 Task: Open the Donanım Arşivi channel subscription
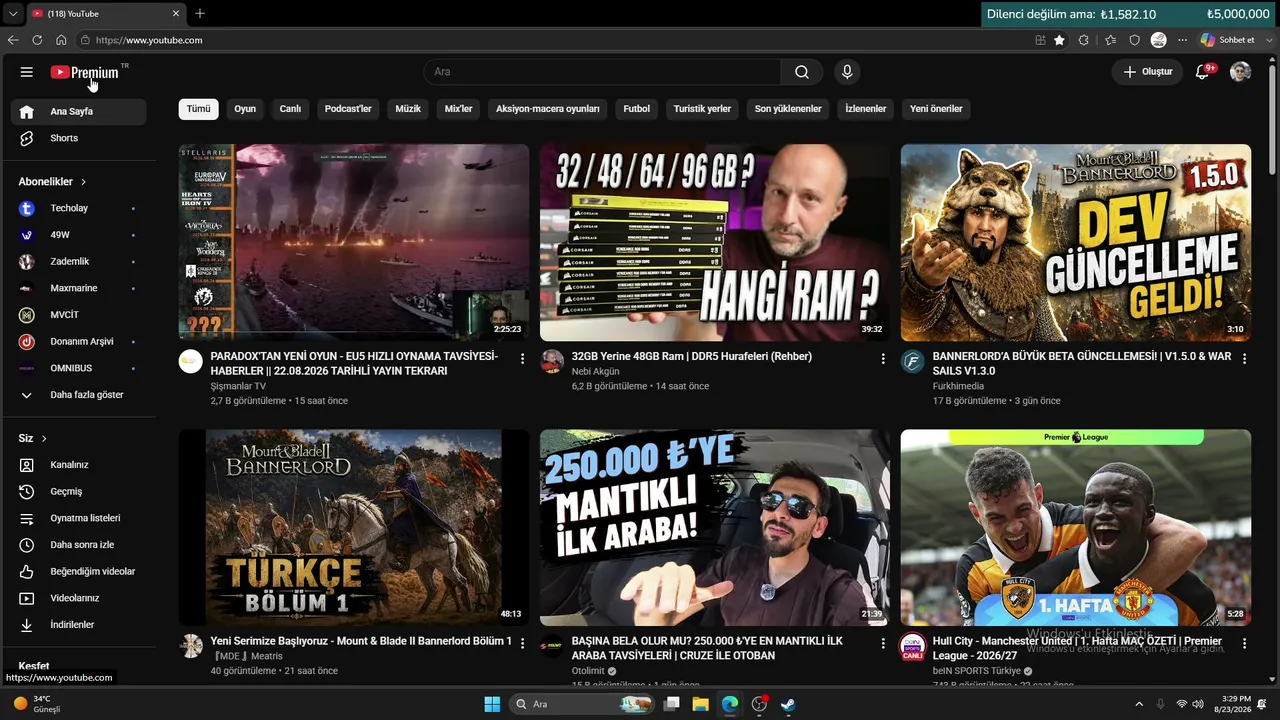coord(79,341)
